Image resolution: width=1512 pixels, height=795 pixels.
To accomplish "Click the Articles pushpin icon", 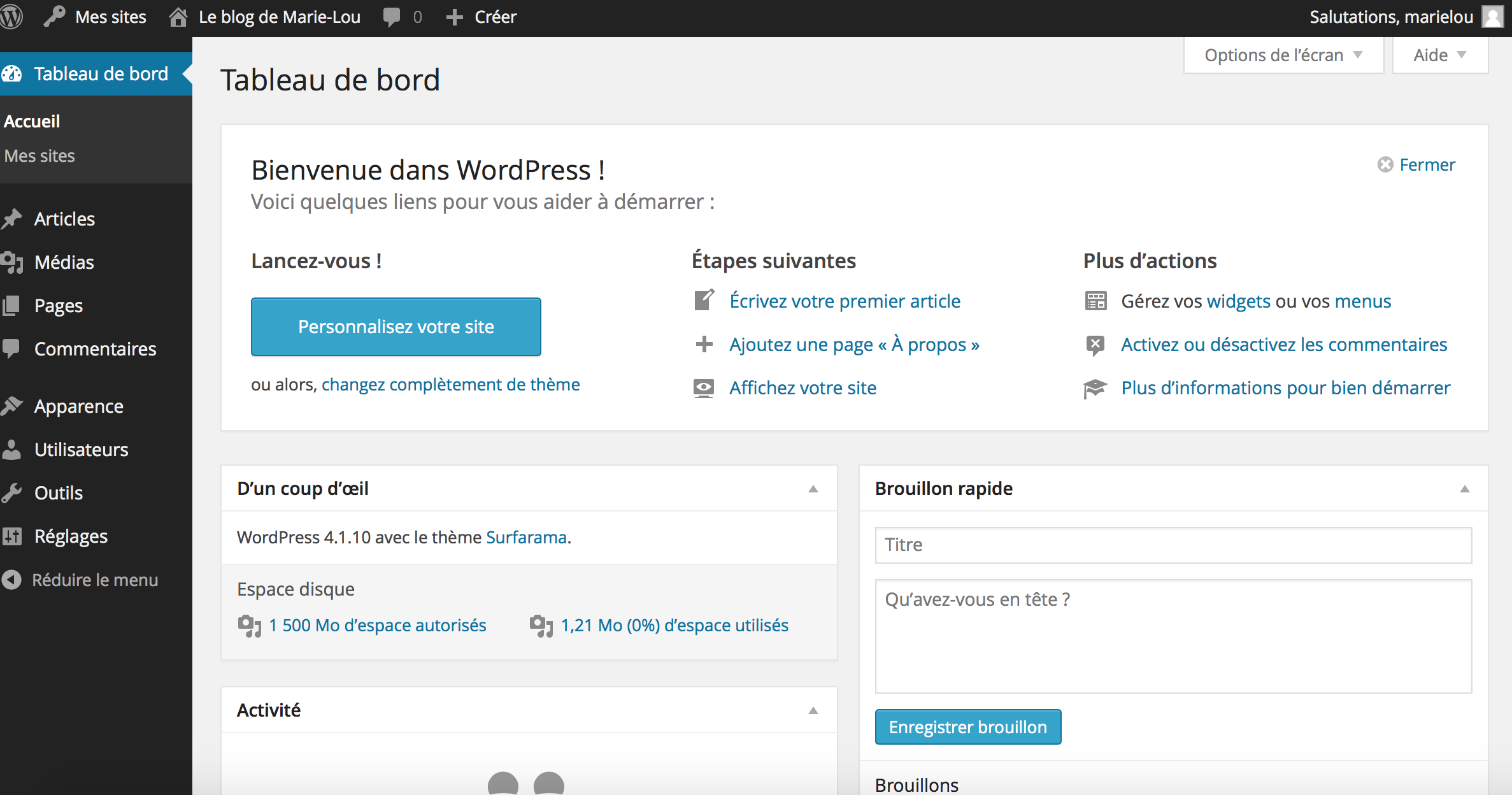I will click(11, 219).
